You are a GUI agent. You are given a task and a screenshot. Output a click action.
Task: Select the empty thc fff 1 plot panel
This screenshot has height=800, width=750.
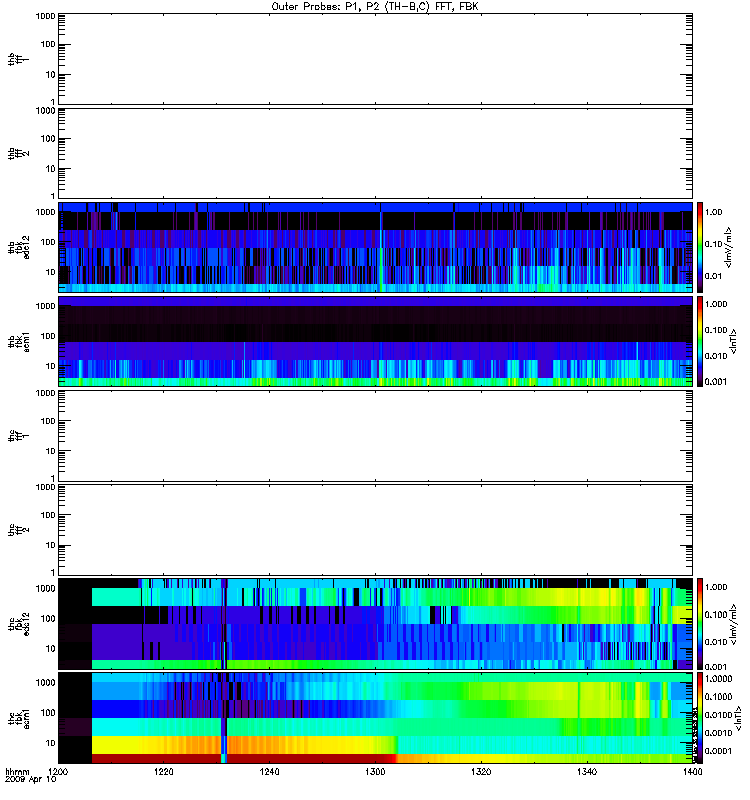[x=375, y=436]
